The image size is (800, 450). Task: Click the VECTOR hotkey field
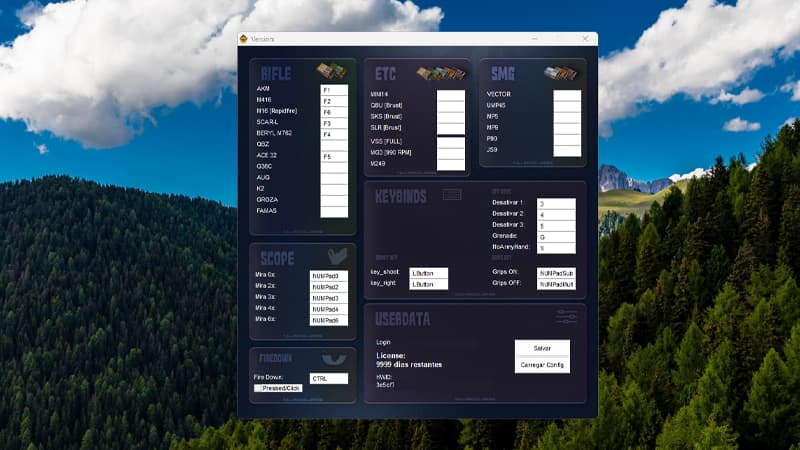[x=567, y=95]
